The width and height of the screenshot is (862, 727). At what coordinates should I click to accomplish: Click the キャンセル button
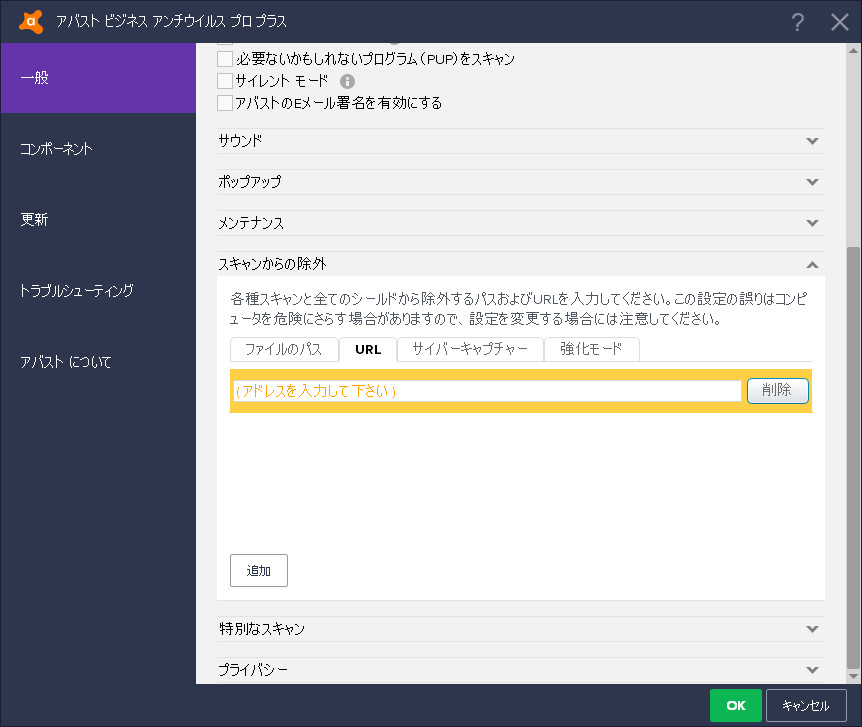click(x=806, y=706)
